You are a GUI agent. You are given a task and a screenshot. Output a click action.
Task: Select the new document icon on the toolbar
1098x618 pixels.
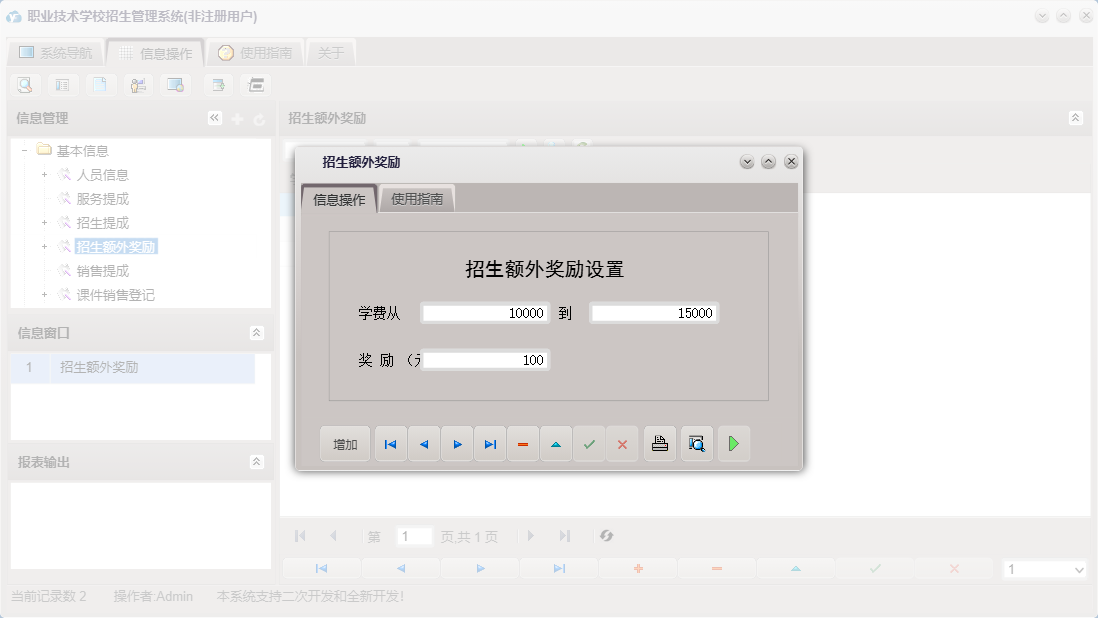pyautogui.click(x=100, y=85)
